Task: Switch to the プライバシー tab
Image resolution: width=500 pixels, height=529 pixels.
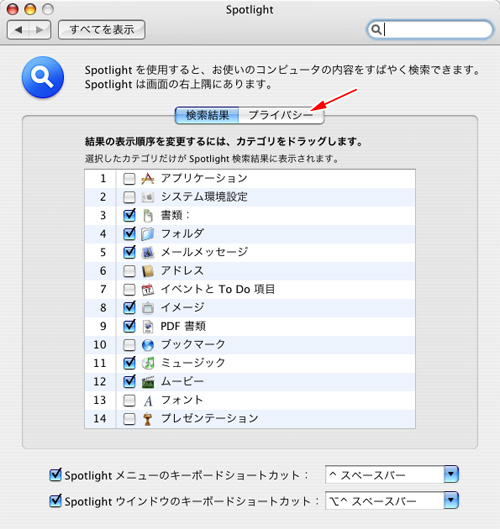Action: pyautogui.click(x=281, y=115)
